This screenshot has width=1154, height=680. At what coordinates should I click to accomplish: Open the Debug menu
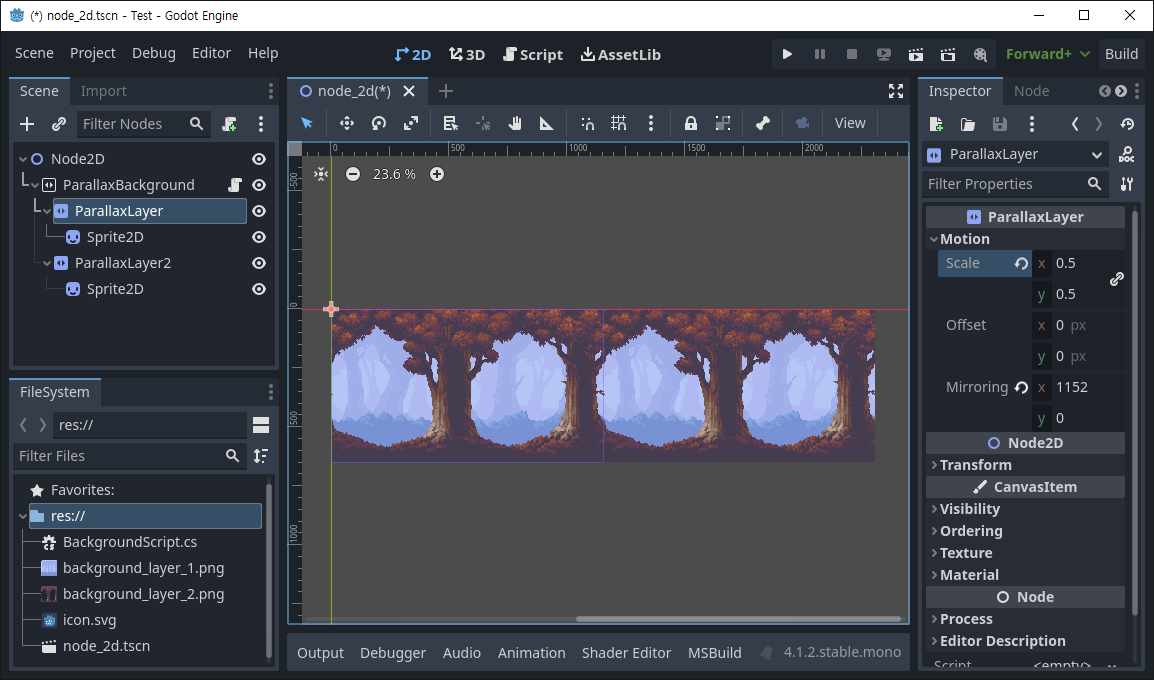[x=154, y=53]
